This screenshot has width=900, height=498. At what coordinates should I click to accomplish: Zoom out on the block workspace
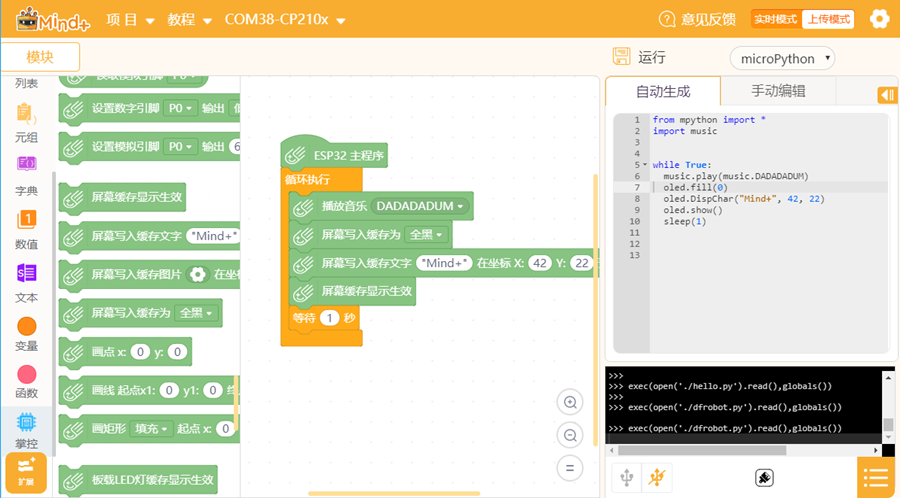[x=570, y=435]
